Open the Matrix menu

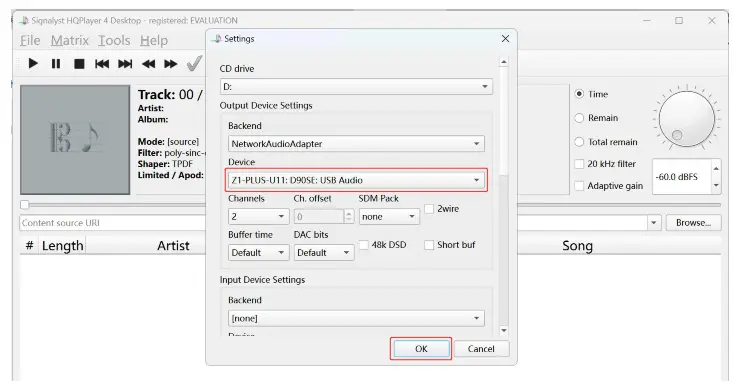[x=70, y=41]
